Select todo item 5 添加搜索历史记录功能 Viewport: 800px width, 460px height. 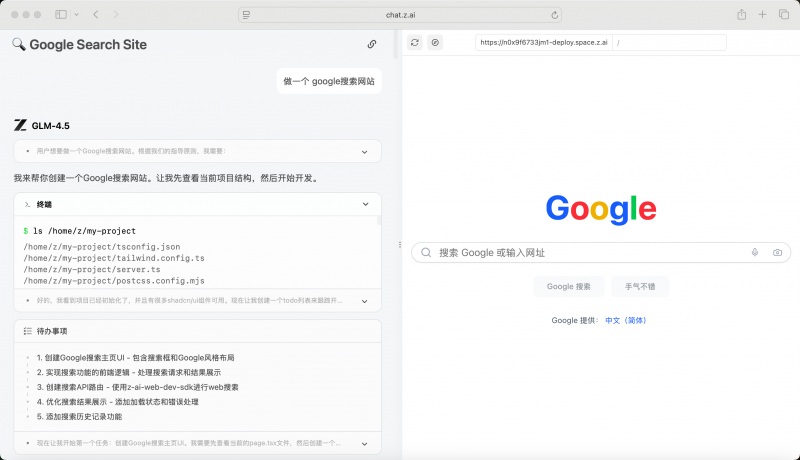pyautogui.click(x=79, y=417)
